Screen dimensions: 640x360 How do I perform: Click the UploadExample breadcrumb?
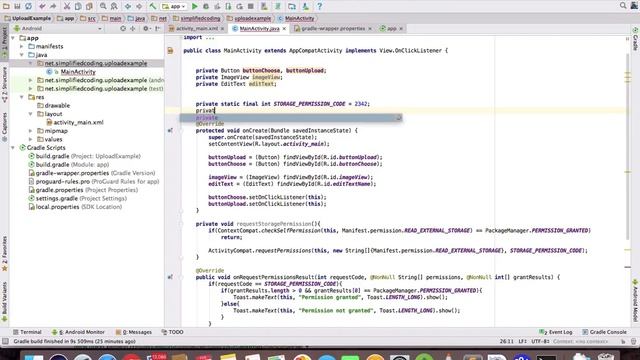click(x=28, y=18)
